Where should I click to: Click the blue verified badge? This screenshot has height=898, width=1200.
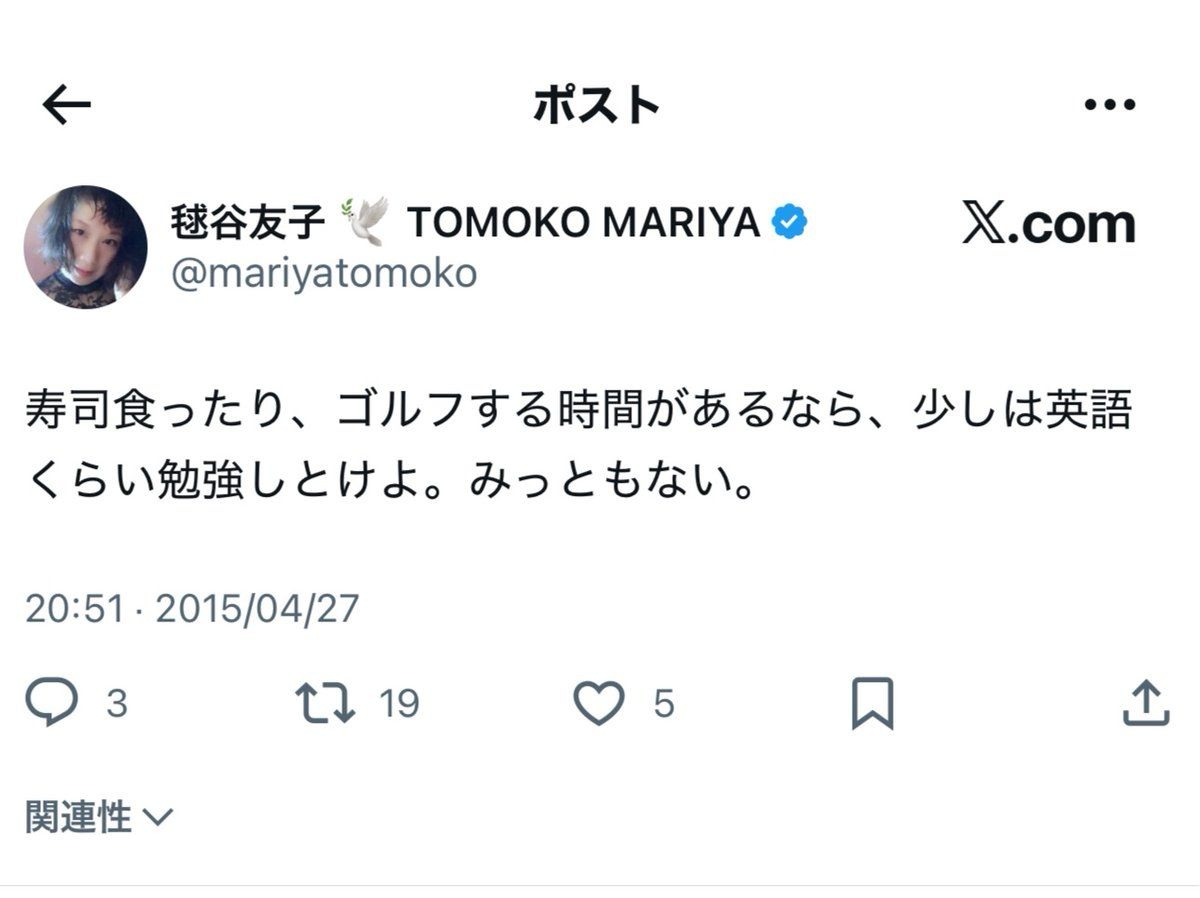point(789,222)
